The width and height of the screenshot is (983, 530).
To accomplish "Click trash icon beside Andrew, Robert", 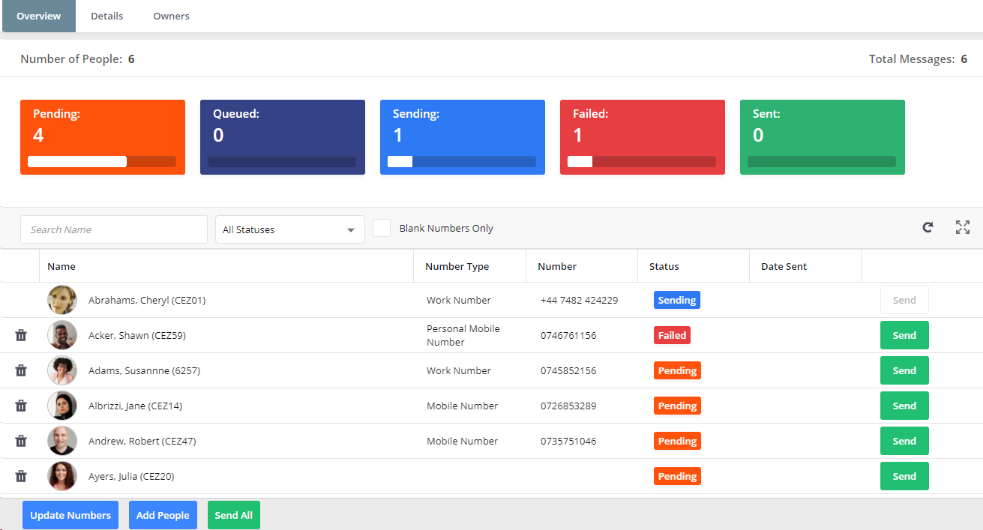I will click(21, 441).
